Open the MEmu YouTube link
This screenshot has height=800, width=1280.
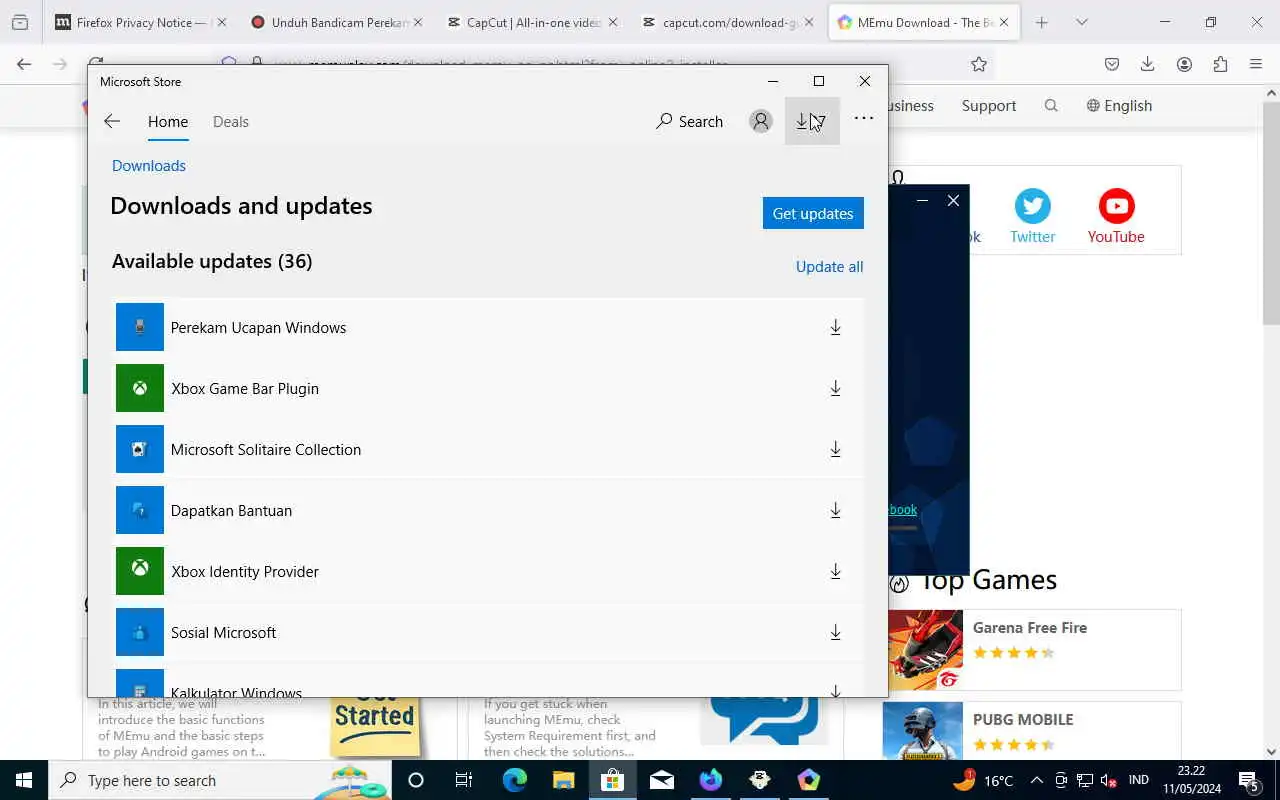coord(1116,216)
